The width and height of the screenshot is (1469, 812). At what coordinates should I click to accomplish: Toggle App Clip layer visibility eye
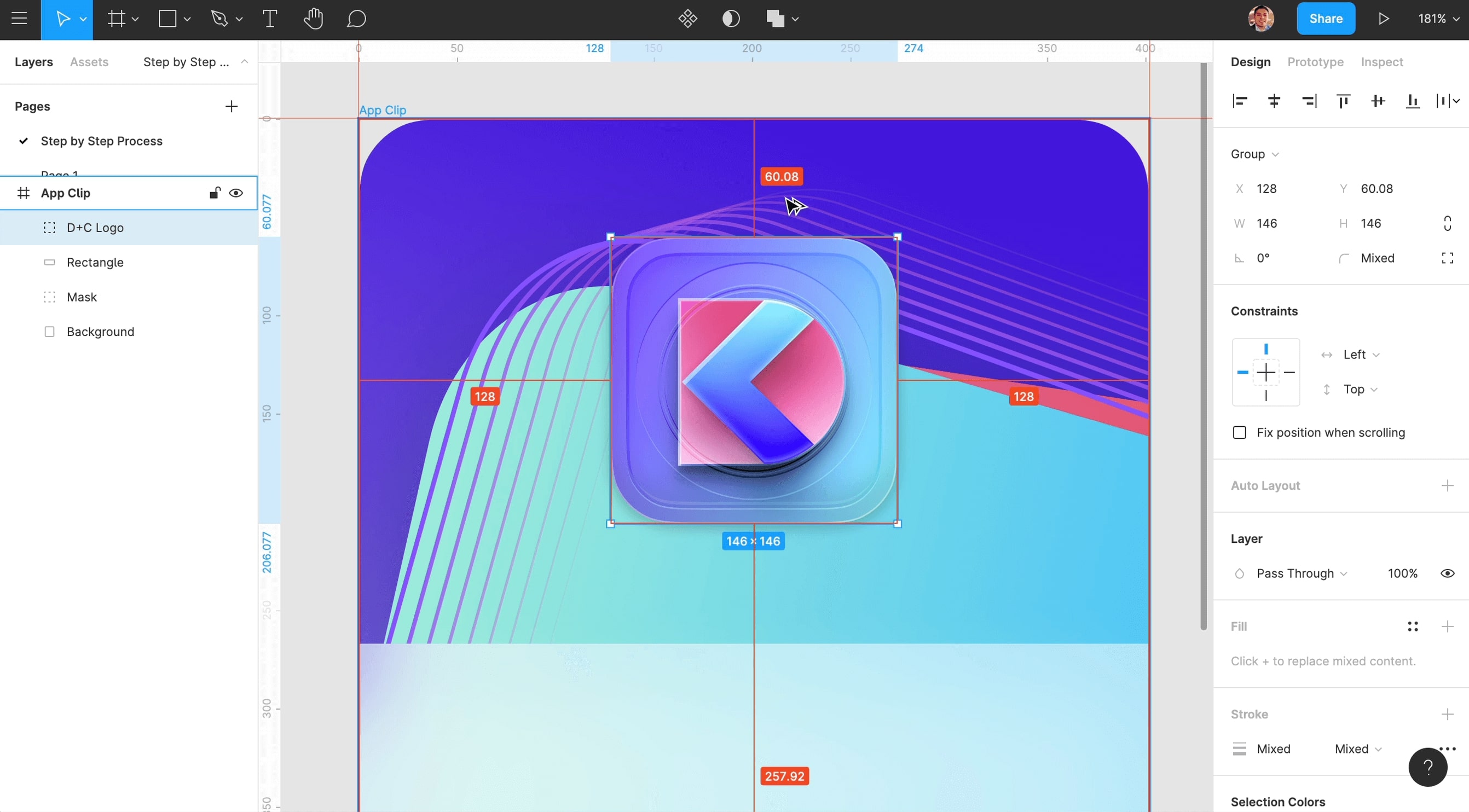point(236,193)
